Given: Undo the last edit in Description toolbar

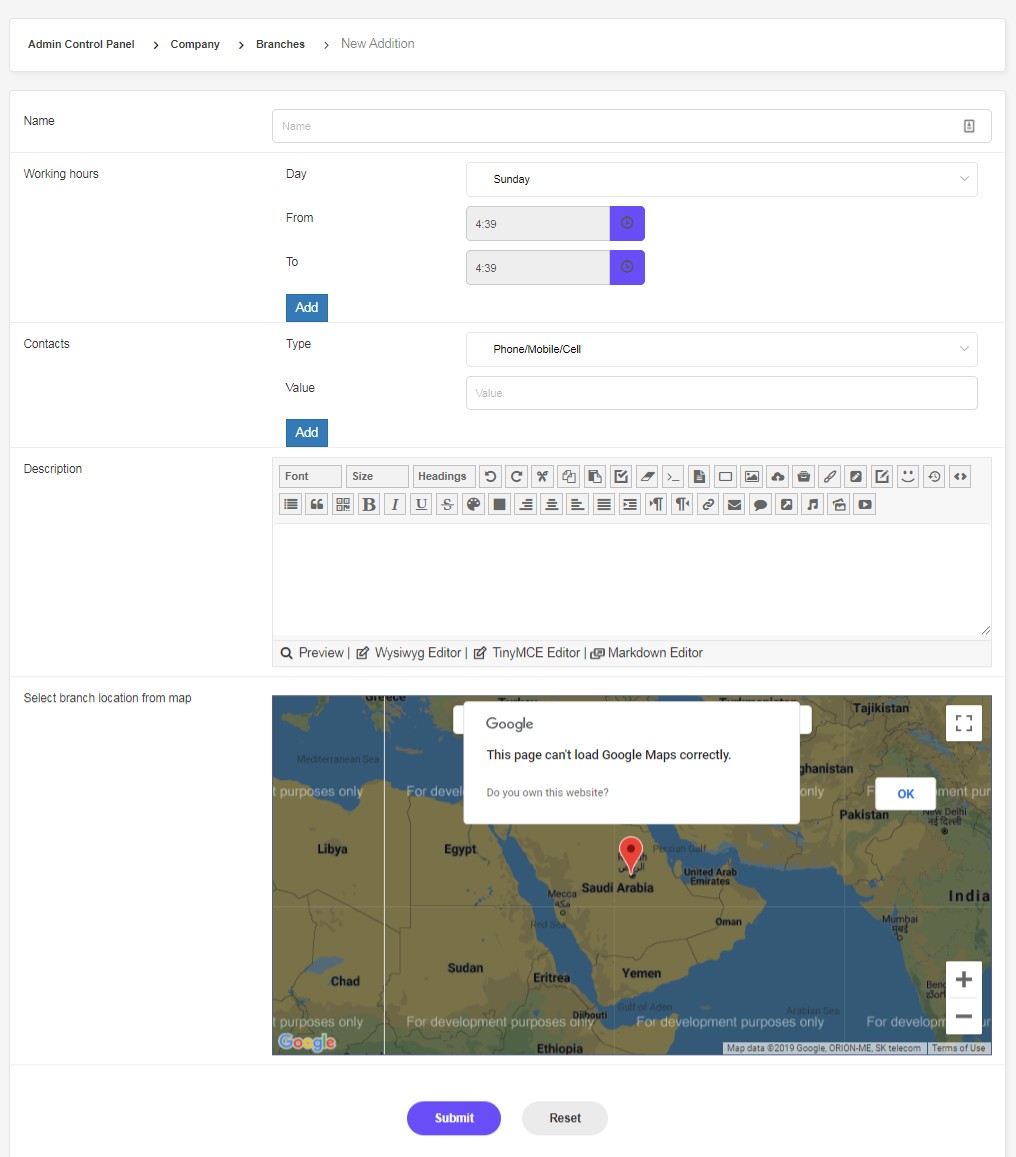Looking at the screenshot, I should point(490,477).
